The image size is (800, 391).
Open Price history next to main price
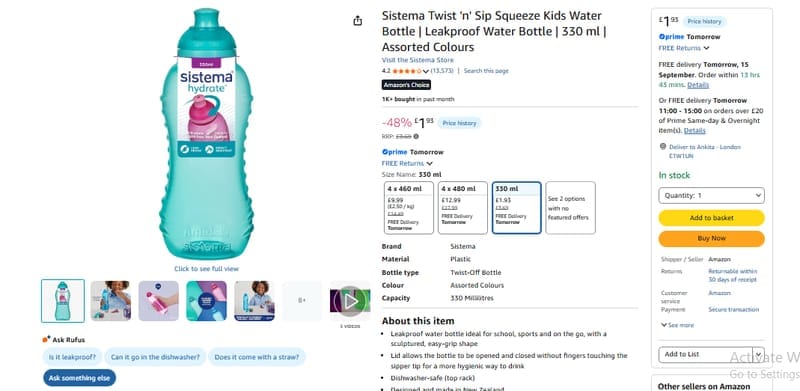[x=459, y=124]
